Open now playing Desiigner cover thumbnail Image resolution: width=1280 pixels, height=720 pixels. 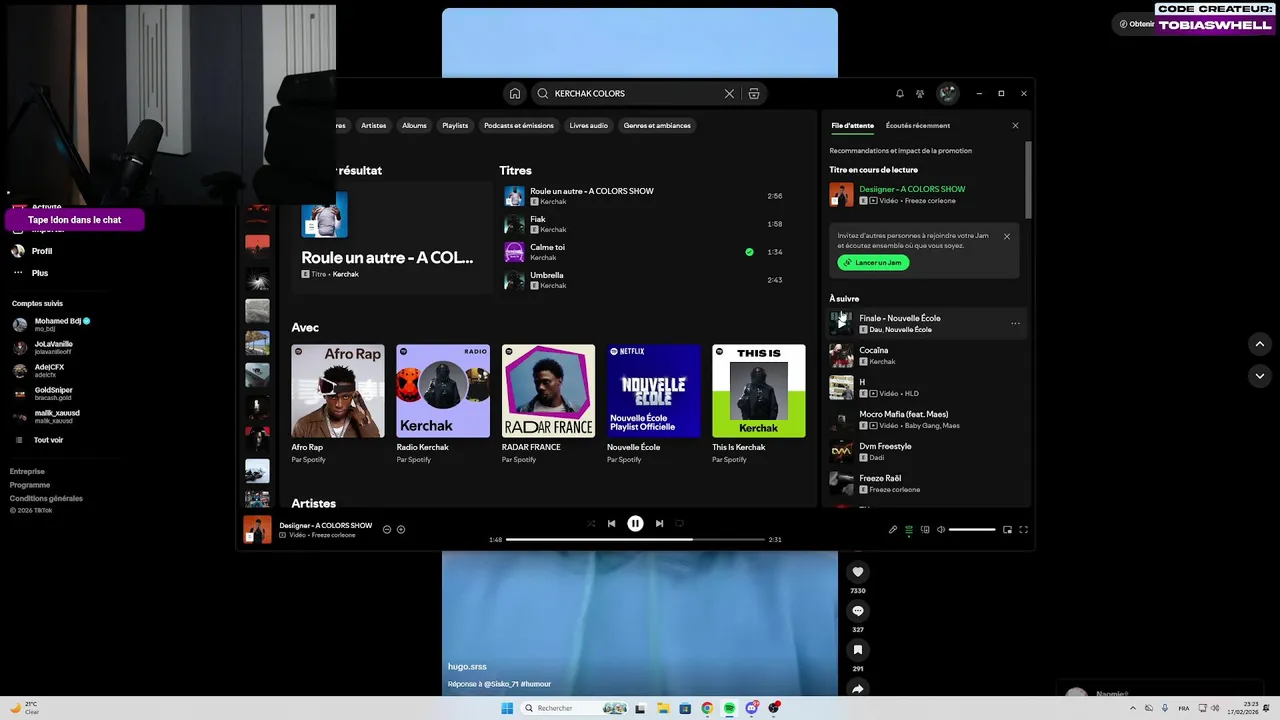[x=257, y=530]
